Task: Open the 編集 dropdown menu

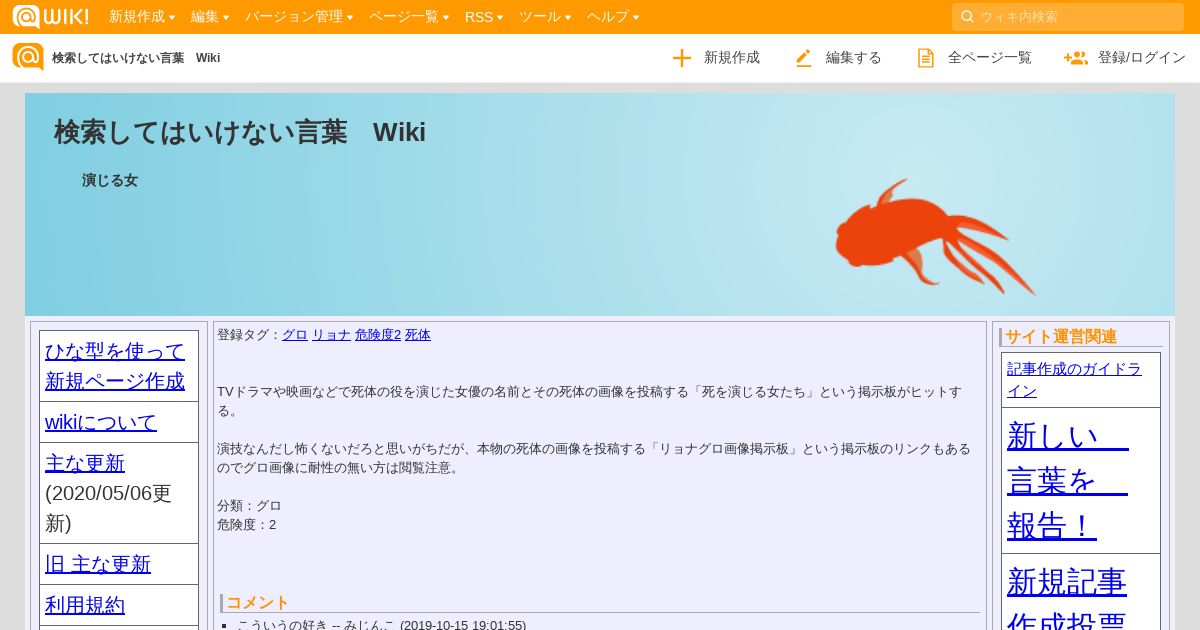Action: click(x=210, y=16)
